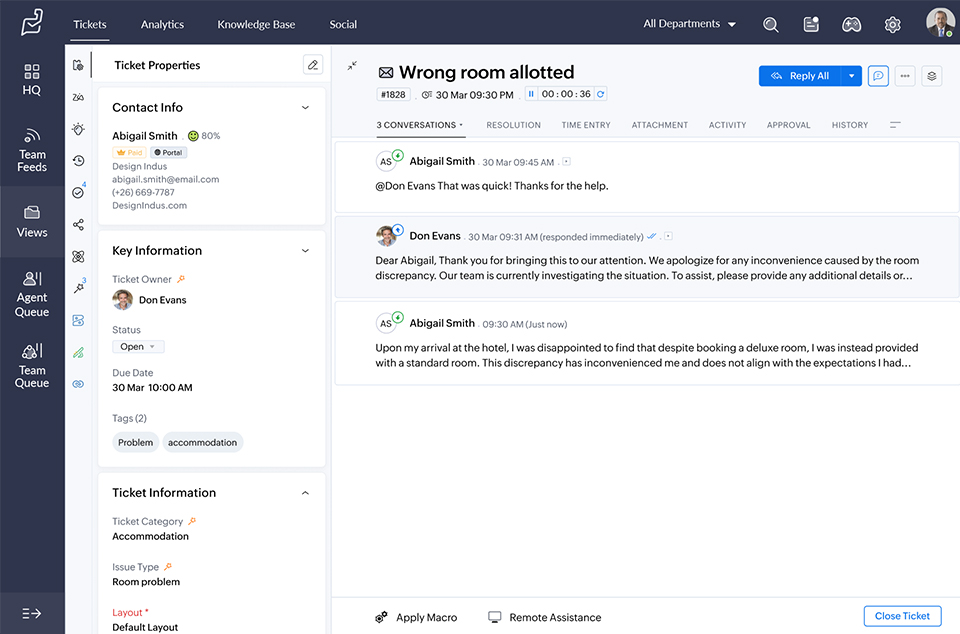960x634 pixels.
Task: Open the comment bubble button beside Reply All
Action: coord(878,76)
